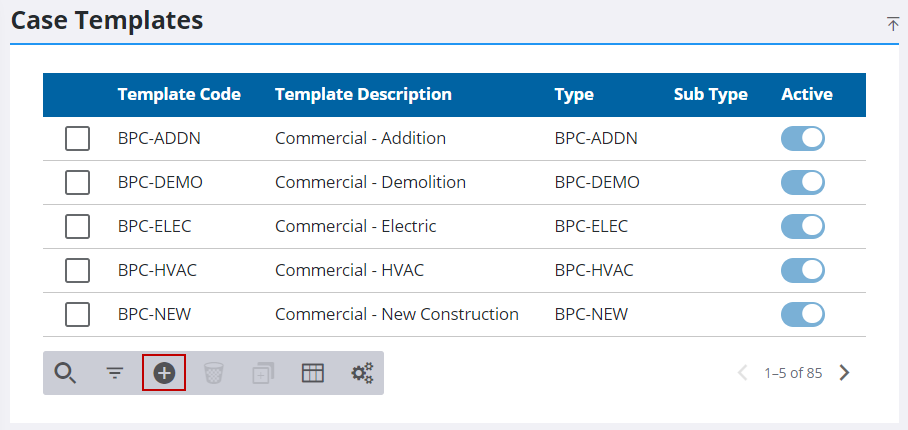Click the Commercial - New Construction cell
908x430 pixels.
[396, 315]
